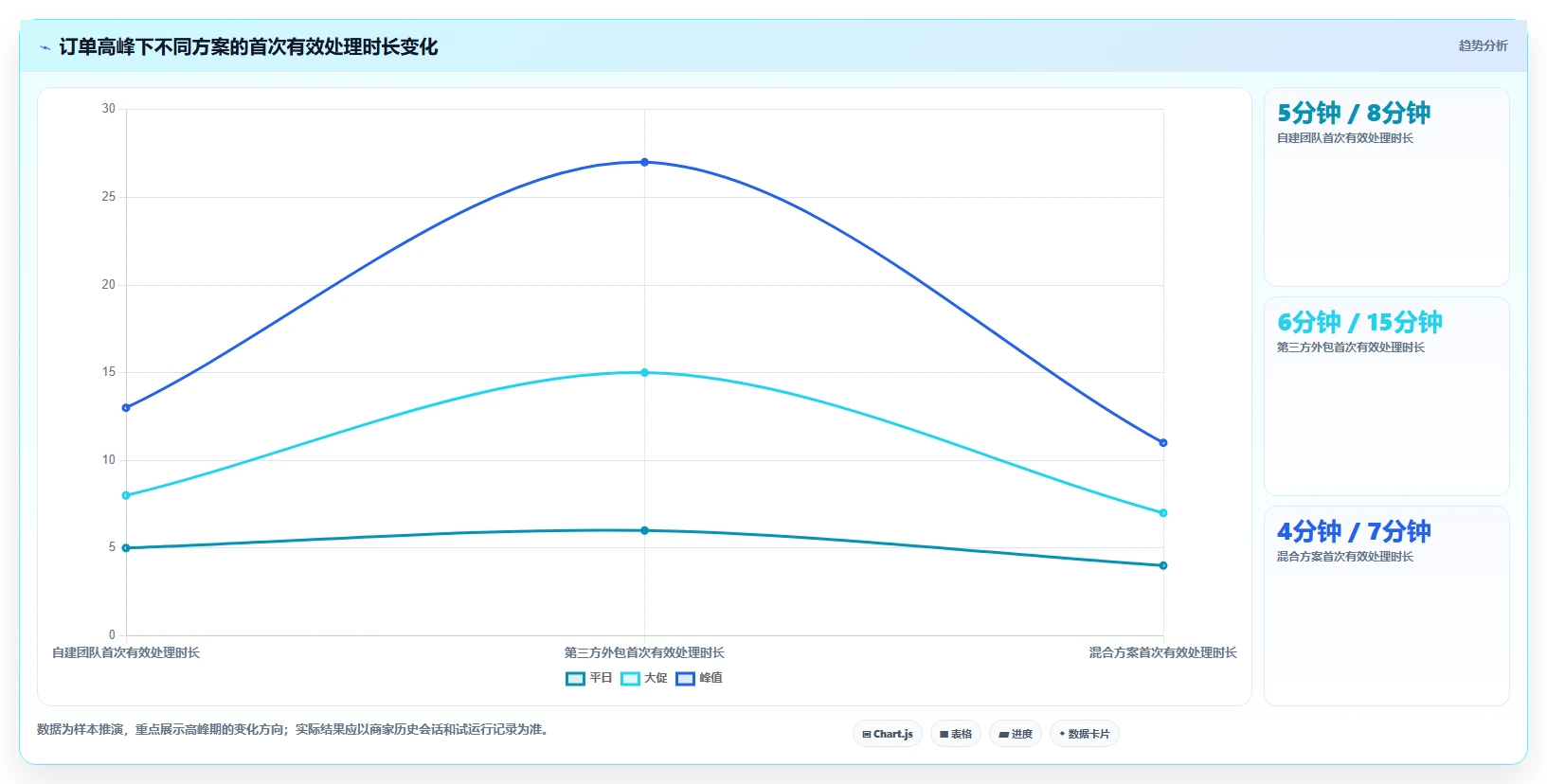
Task: Click the y-axis tick label 30
Action: [108, 109]
